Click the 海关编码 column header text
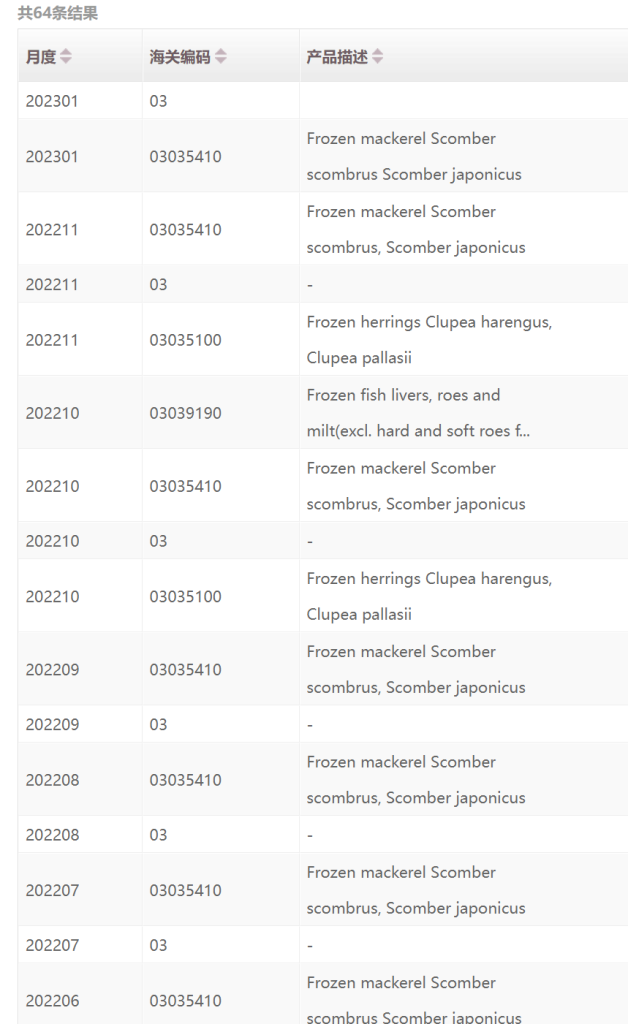This screenshot has width=628, height=1024. (180, 57)
